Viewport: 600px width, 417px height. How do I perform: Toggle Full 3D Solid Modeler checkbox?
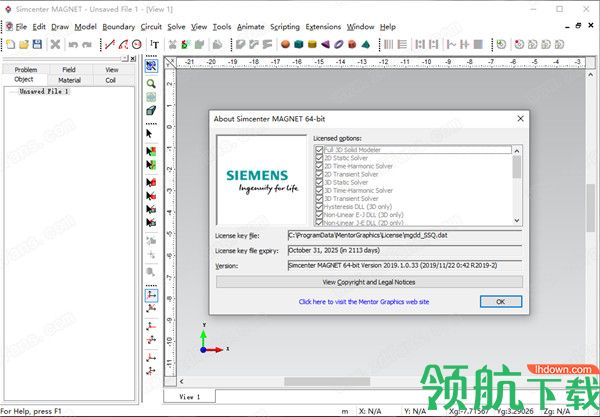point(319,150)
